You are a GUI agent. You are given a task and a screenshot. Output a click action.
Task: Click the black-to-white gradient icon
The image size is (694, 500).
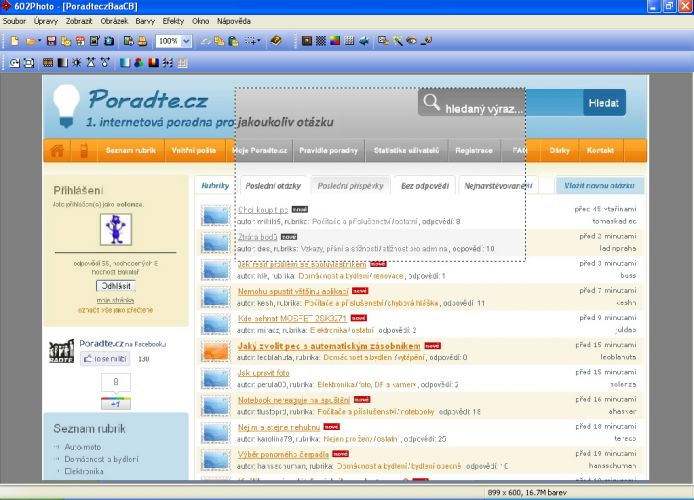click(62, 63)
